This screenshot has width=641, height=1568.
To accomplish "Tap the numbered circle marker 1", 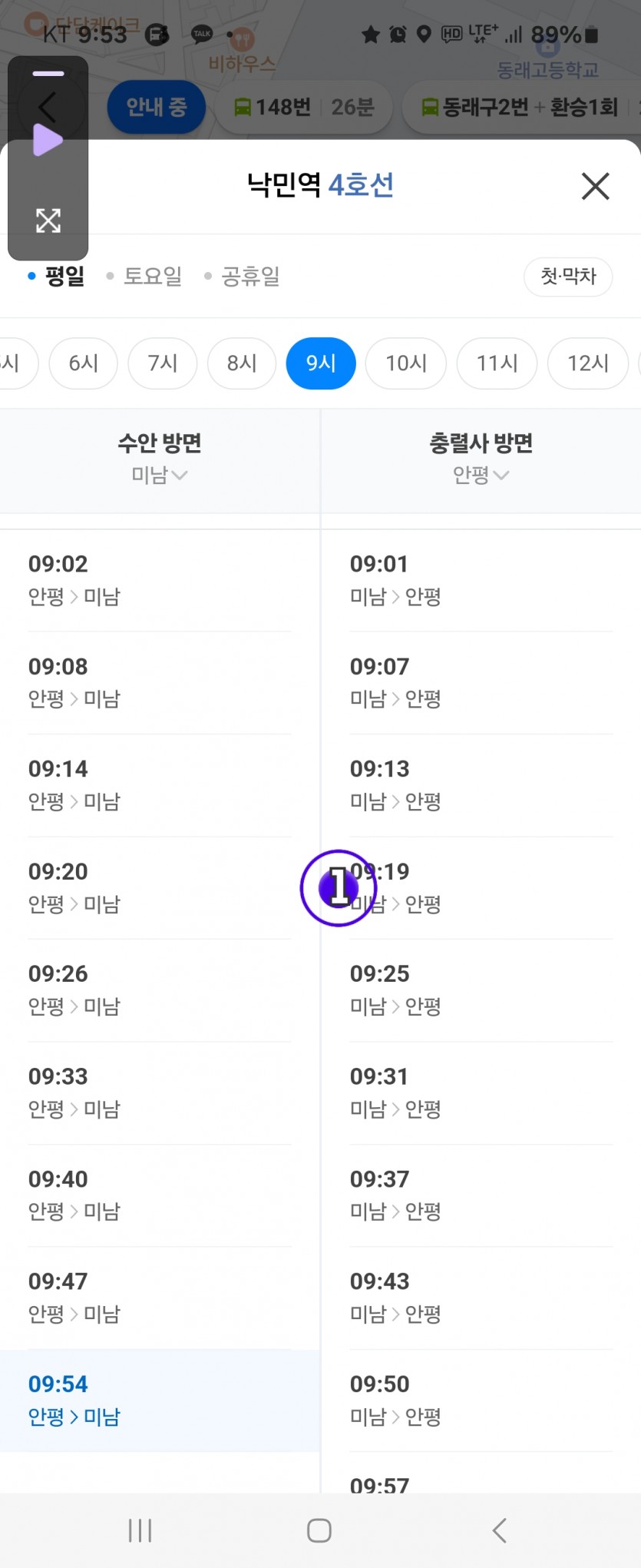I will tap(339, 888).
